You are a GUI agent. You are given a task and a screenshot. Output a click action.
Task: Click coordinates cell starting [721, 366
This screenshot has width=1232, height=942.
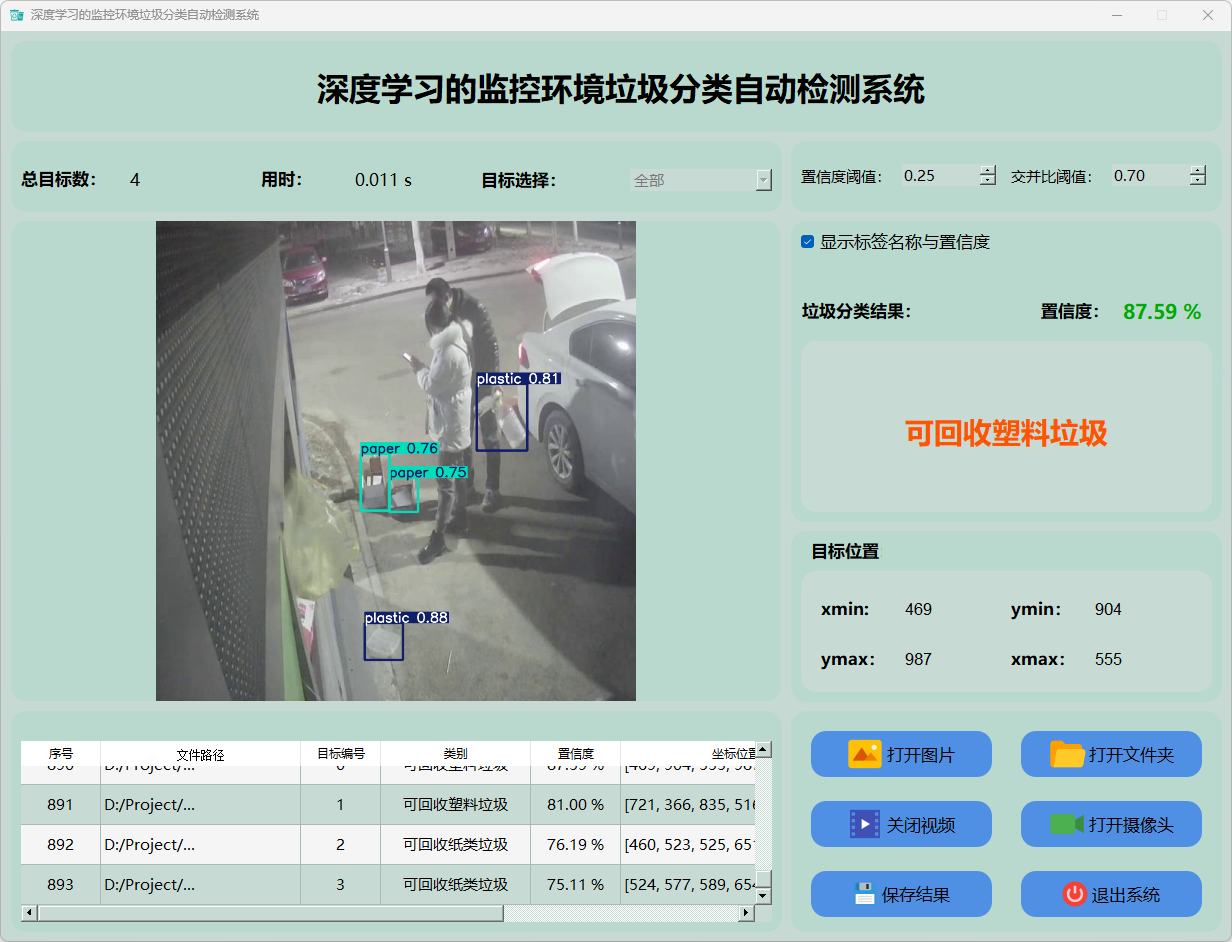688,805
